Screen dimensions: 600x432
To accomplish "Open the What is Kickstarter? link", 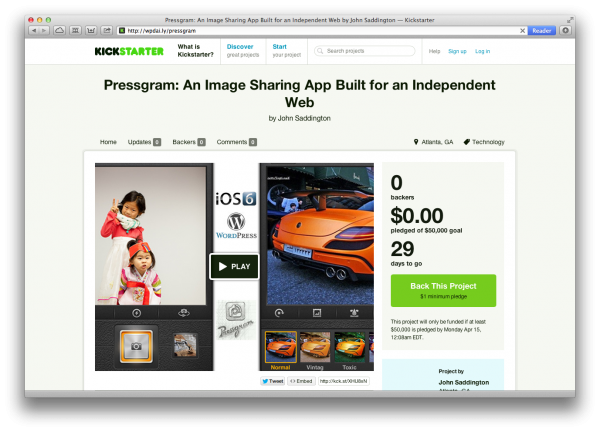I will (195, 51).
